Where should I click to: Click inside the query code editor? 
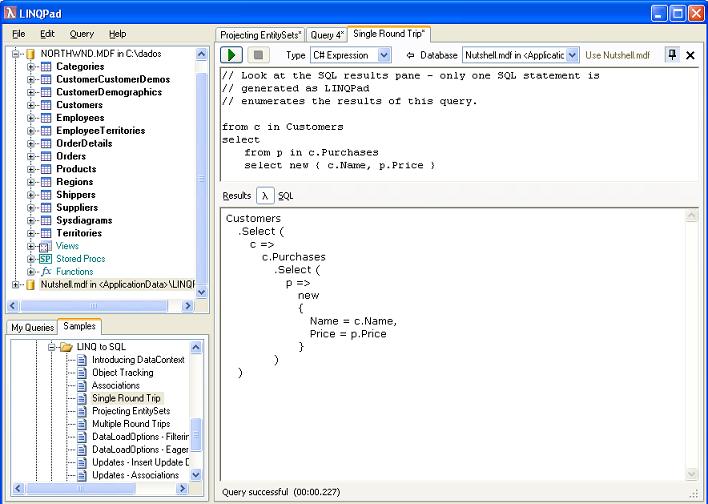coord(459,124)
